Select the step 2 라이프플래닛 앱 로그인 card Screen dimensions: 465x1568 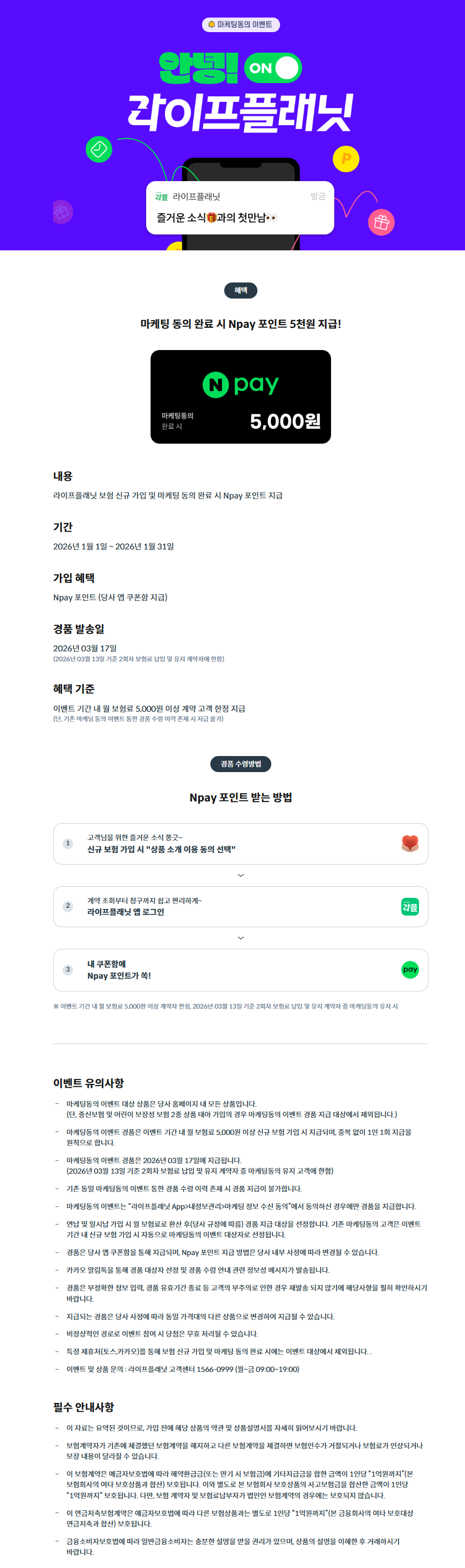click(x=240, y=906)
